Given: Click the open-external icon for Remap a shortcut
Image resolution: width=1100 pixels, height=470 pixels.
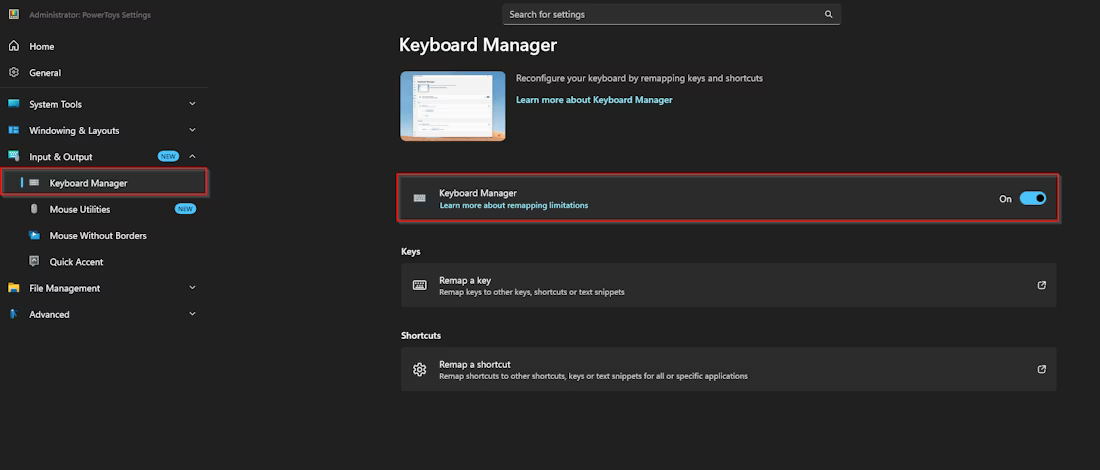Looking at the screenshot, I should point(1042,369).
